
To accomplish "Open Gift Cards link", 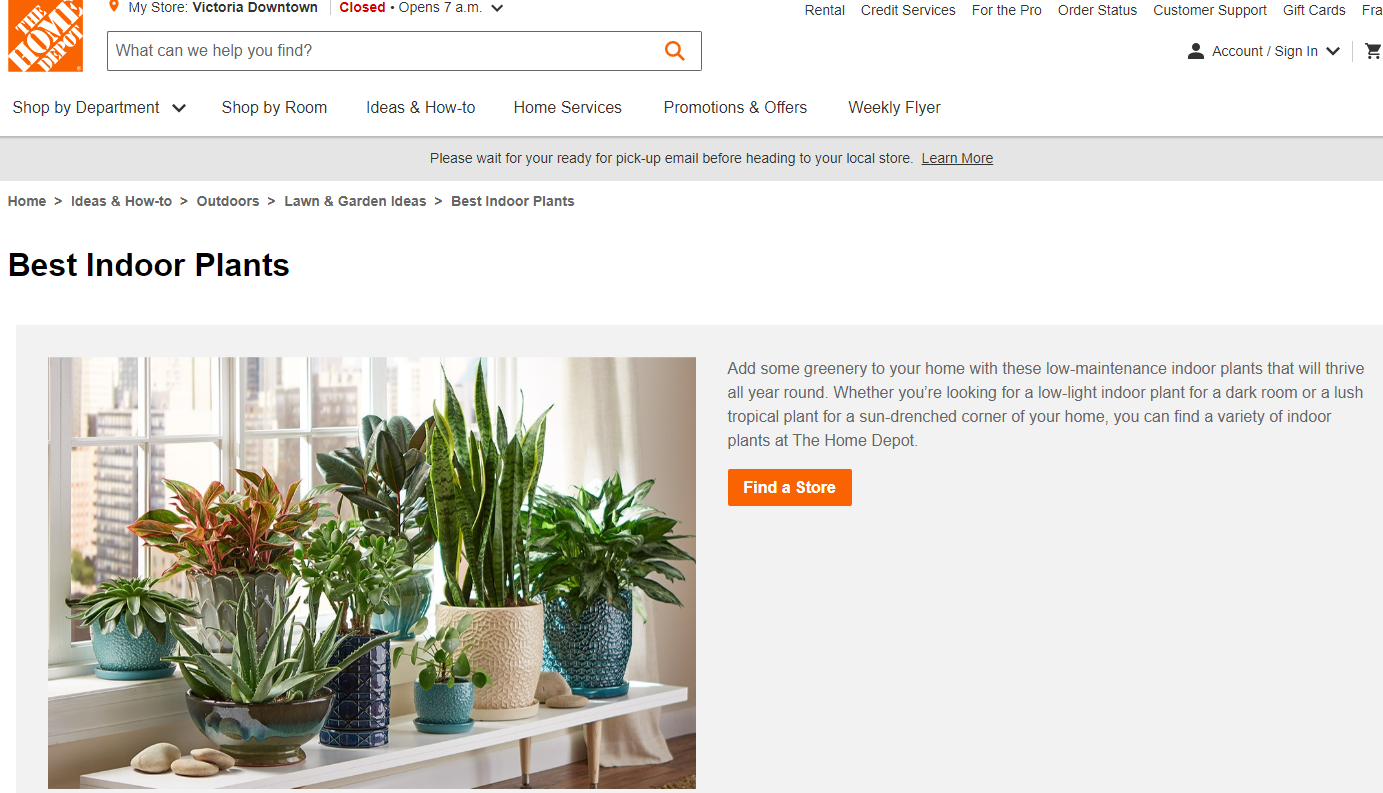I will 1314,10.
